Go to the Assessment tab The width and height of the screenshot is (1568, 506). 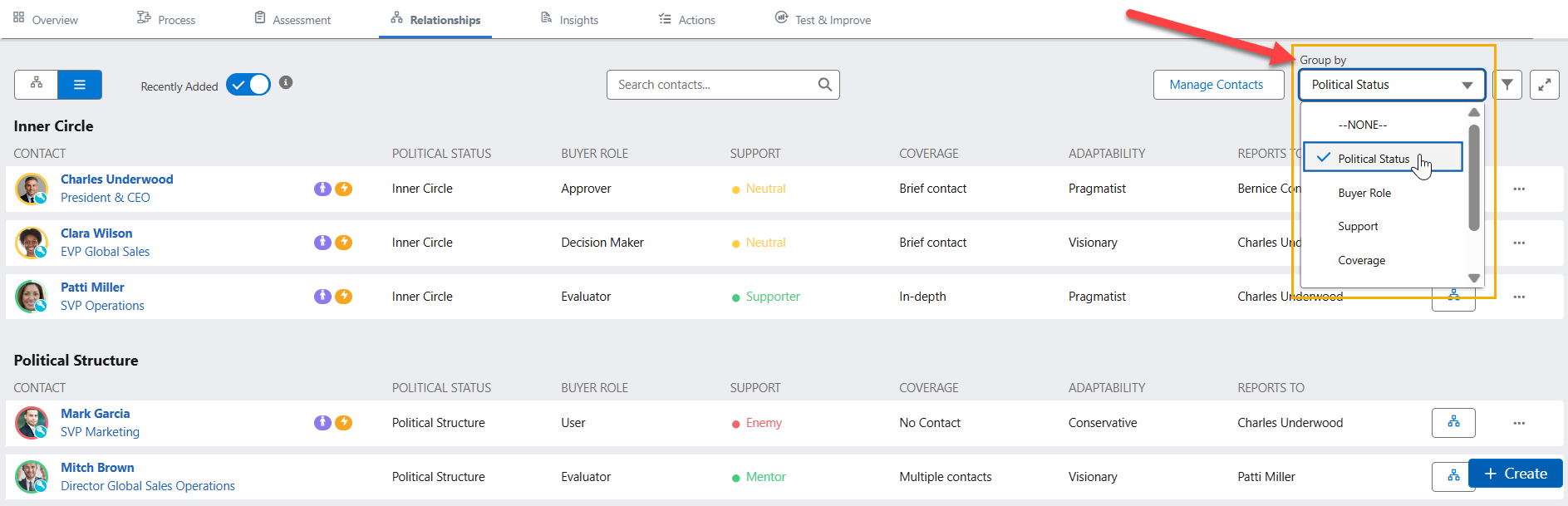click(292, 20)
